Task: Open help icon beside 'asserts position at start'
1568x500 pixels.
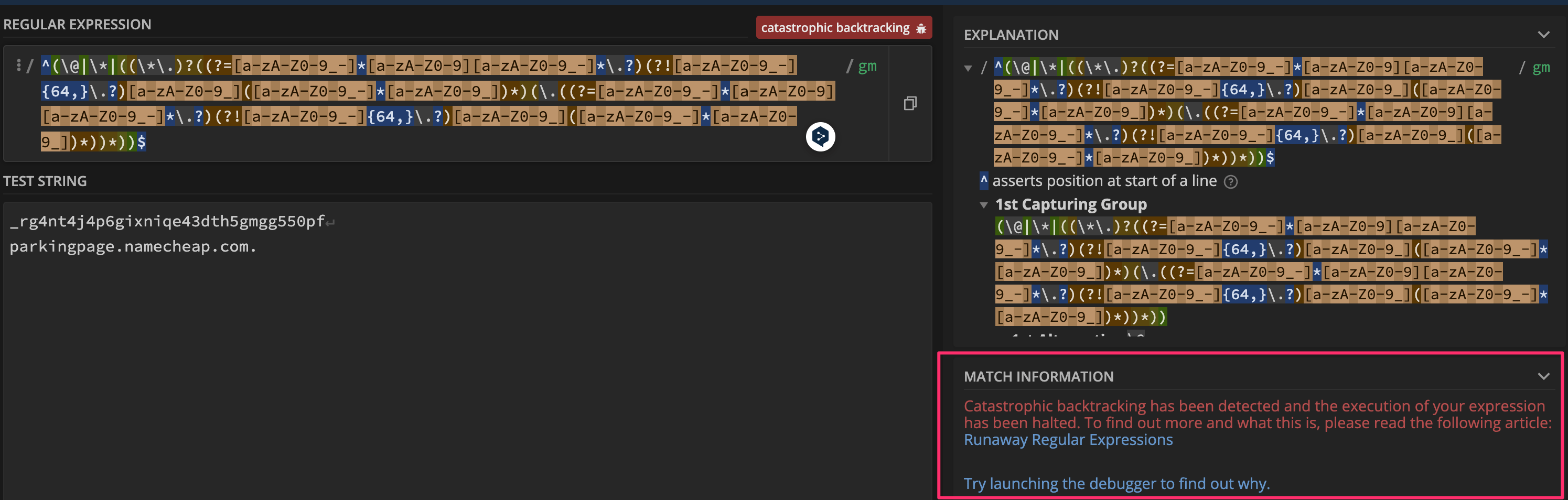Action: tap(1230, 182)
